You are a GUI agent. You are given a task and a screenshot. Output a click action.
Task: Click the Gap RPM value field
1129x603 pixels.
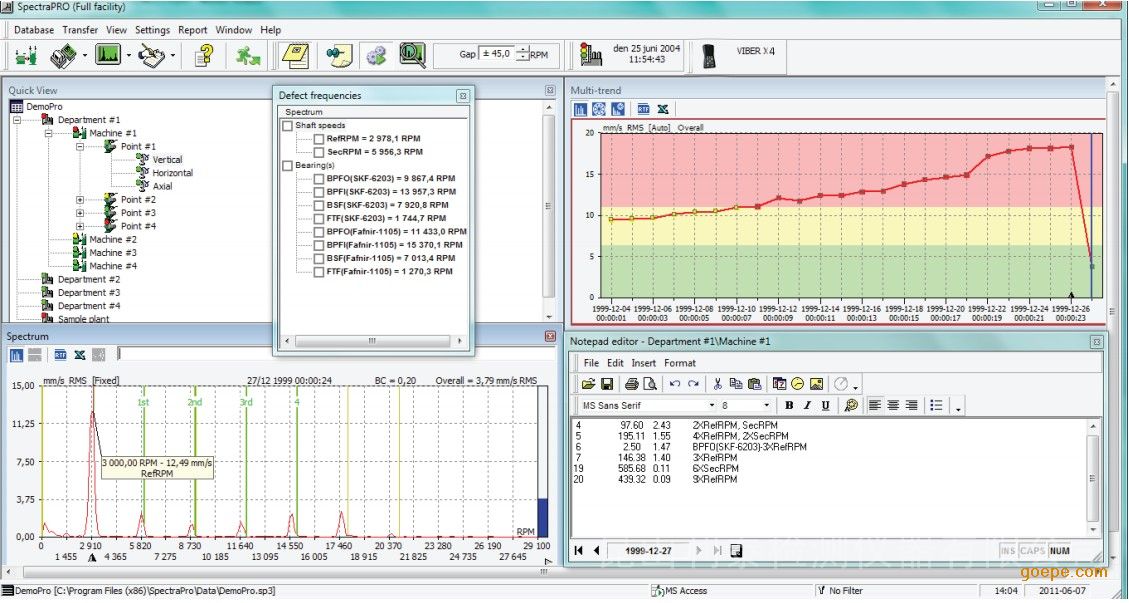(x=496, y=54)
